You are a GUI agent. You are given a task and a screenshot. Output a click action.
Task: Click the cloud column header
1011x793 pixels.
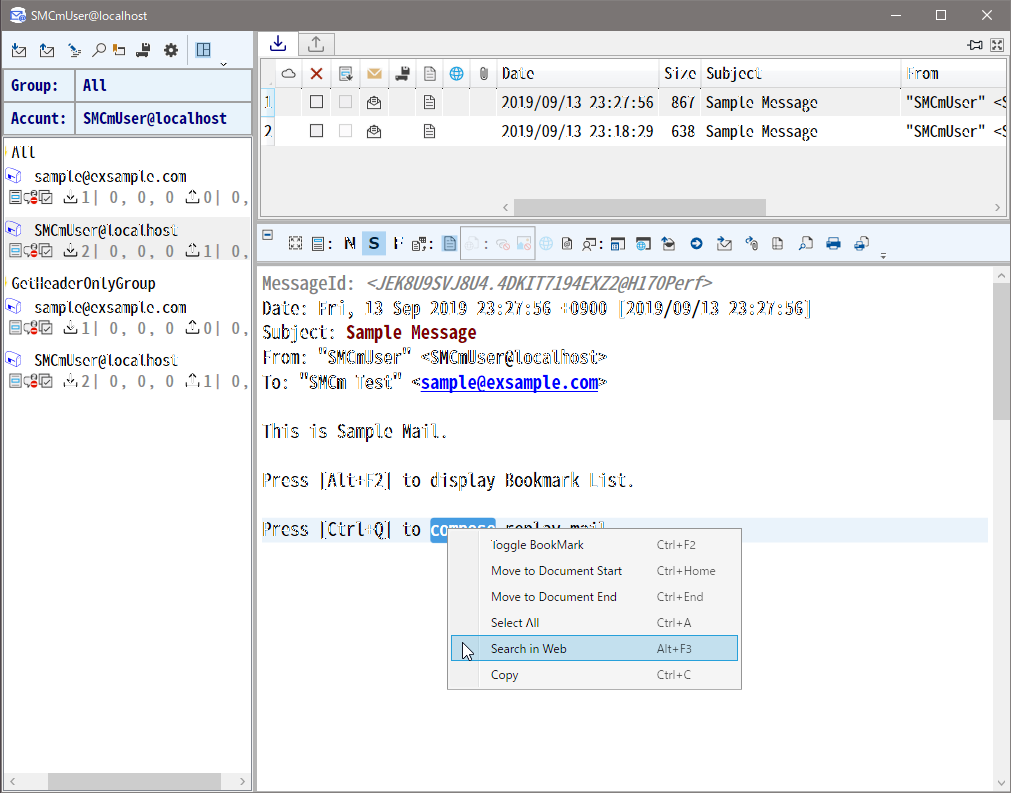point(289,73)
